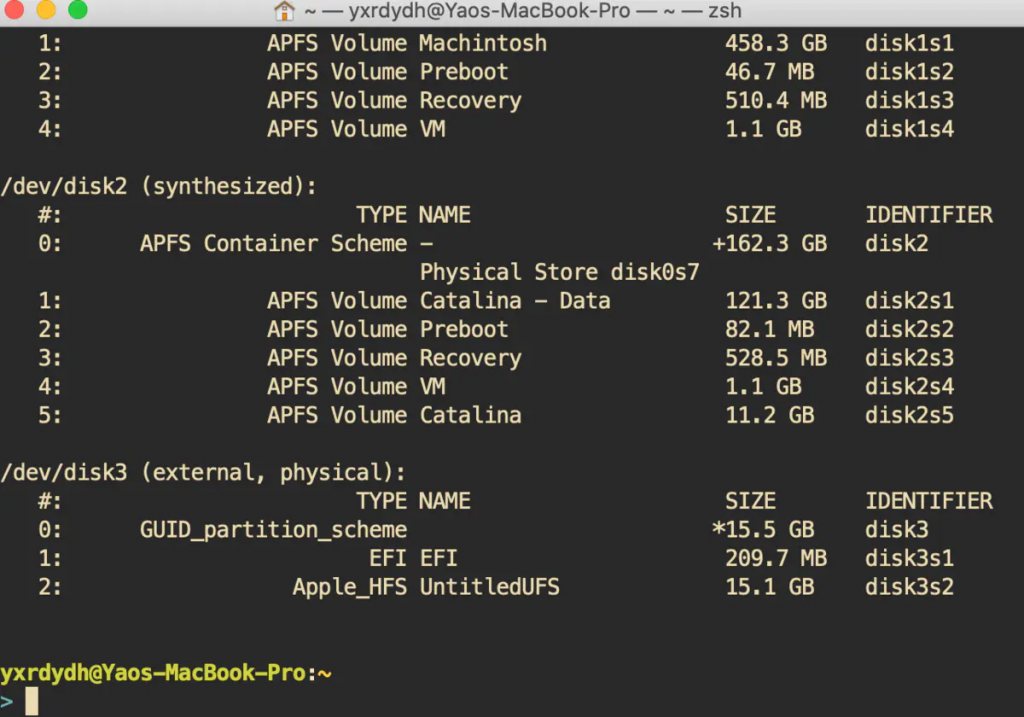The width and height of the screenshot is (1024, 717).
Task: Click '121.3 GB' size value
Action: point(776,301)
